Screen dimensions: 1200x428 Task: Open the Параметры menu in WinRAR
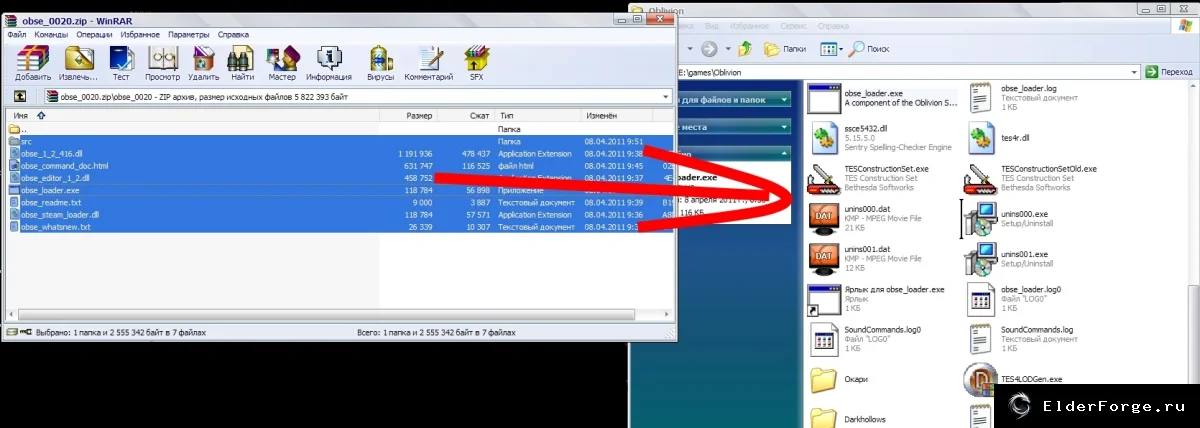pos(189,34)
